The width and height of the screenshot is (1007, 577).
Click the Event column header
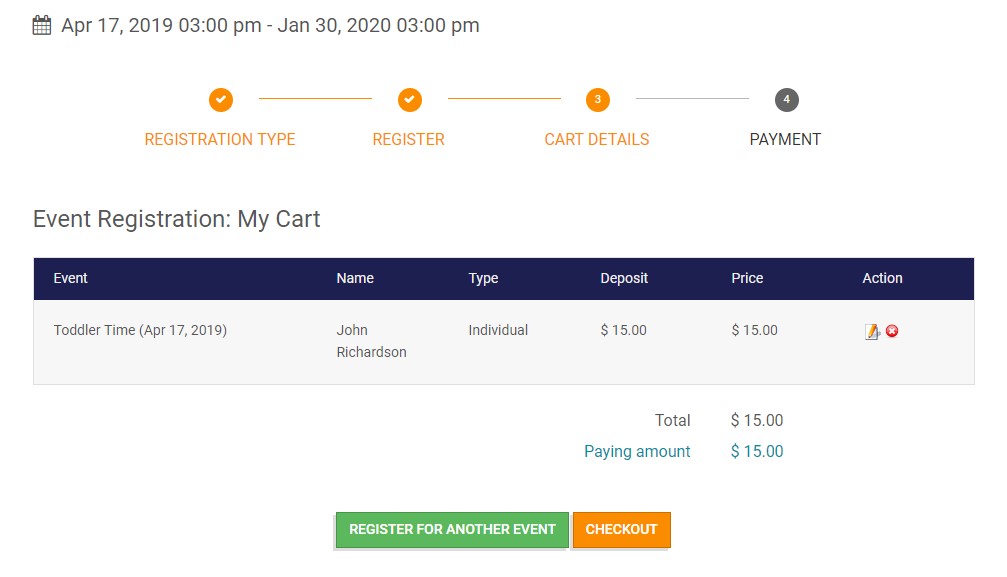pyautogui.click(x=70, y=278)
